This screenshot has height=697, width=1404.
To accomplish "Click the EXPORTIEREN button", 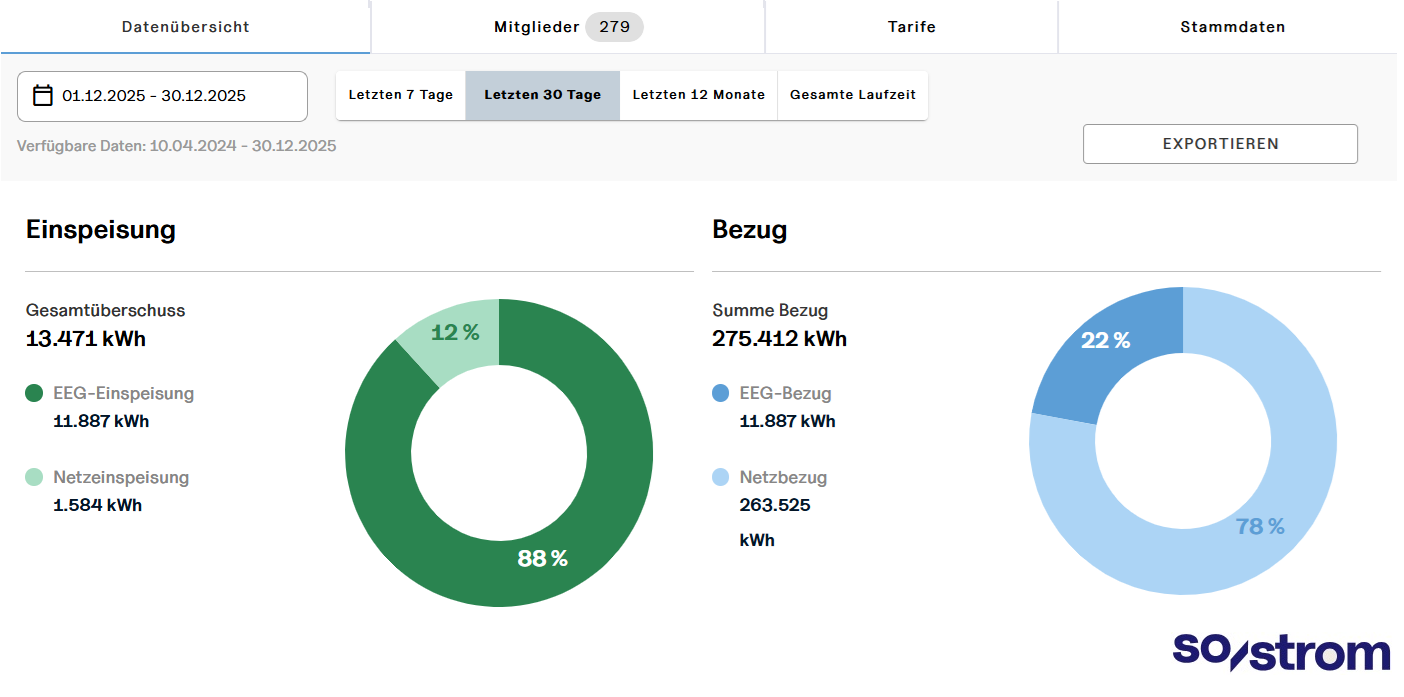I will click(x=1220, y=143).
